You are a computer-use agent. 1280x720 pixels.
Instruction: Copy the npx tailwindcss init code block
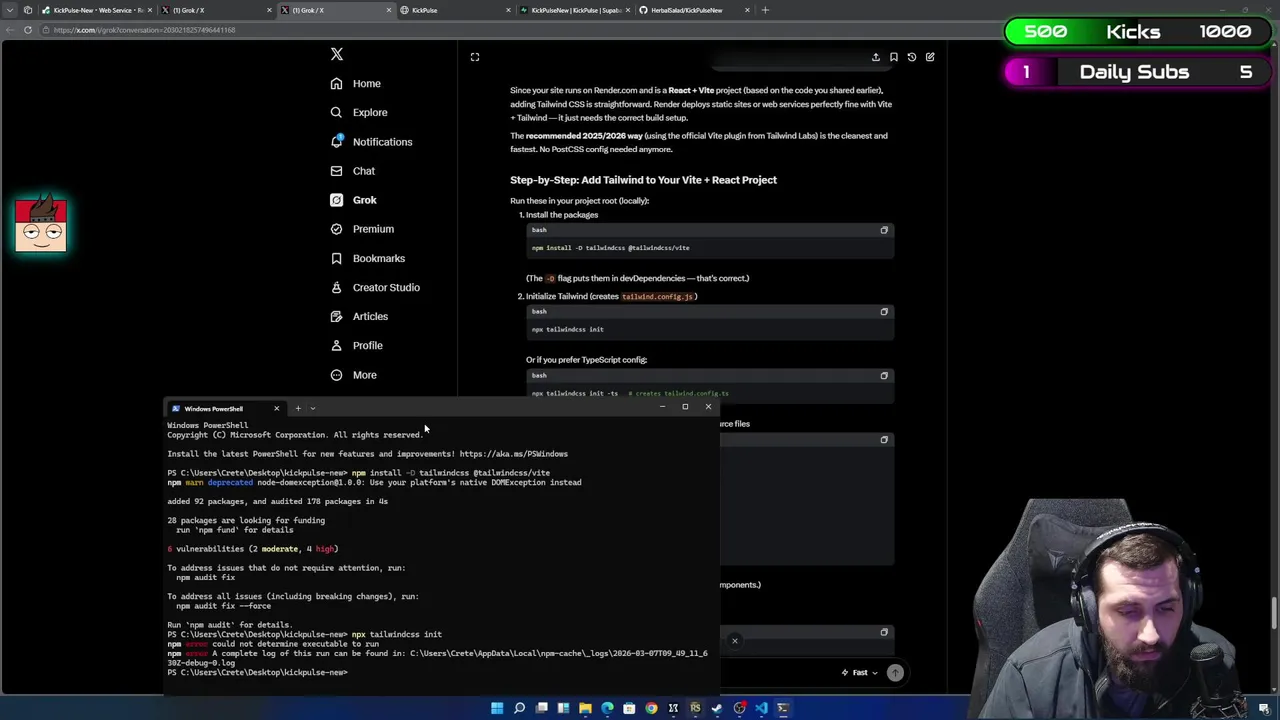pos(884,312)
